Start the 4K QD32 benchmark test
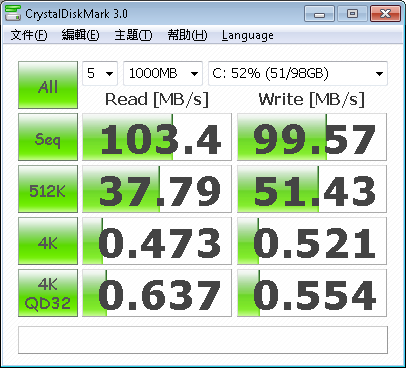 (48, 293)
